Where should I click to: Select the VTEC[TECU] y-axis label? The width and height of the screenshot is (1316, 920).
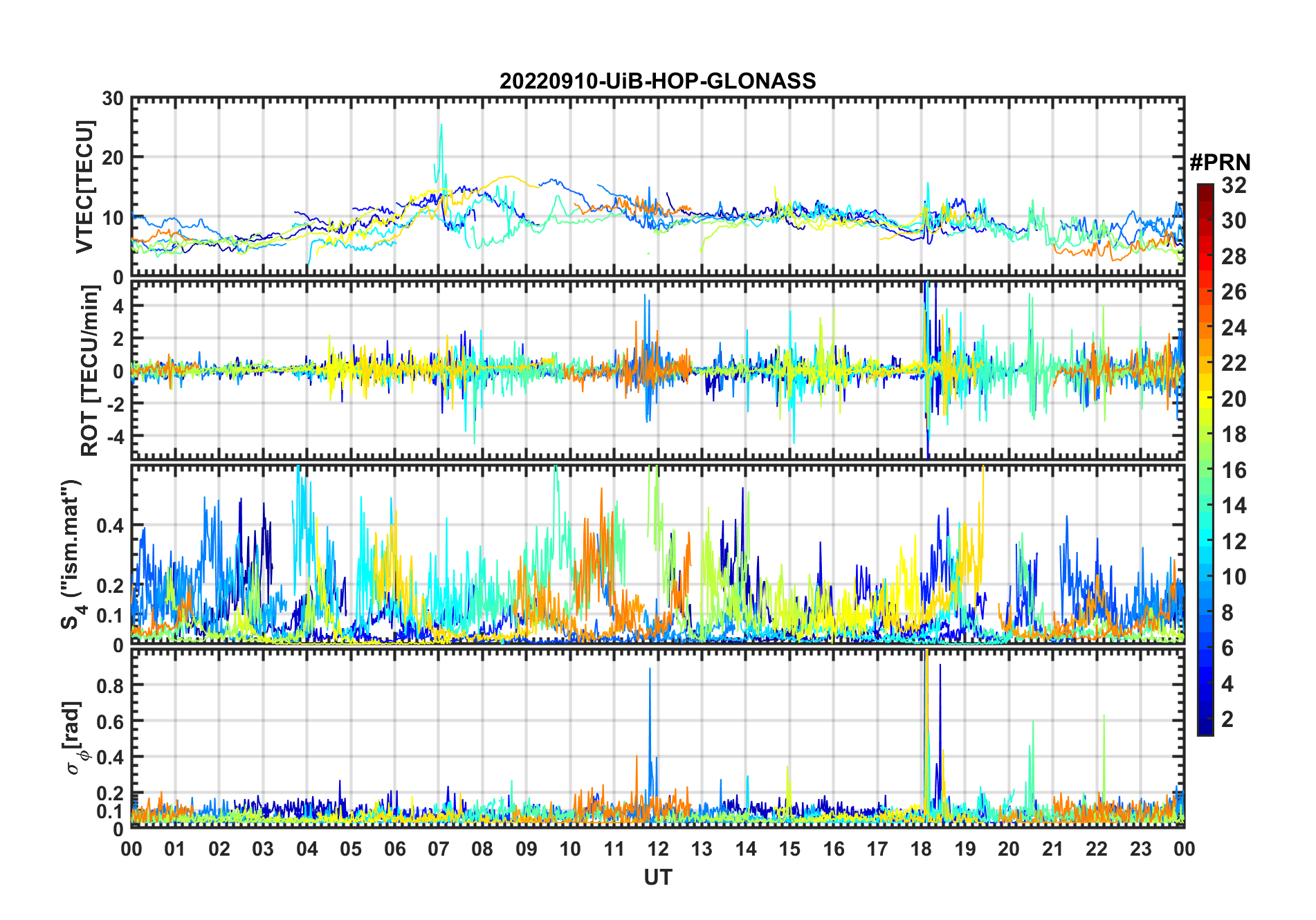pyautogui.click(x=84, y=187)
